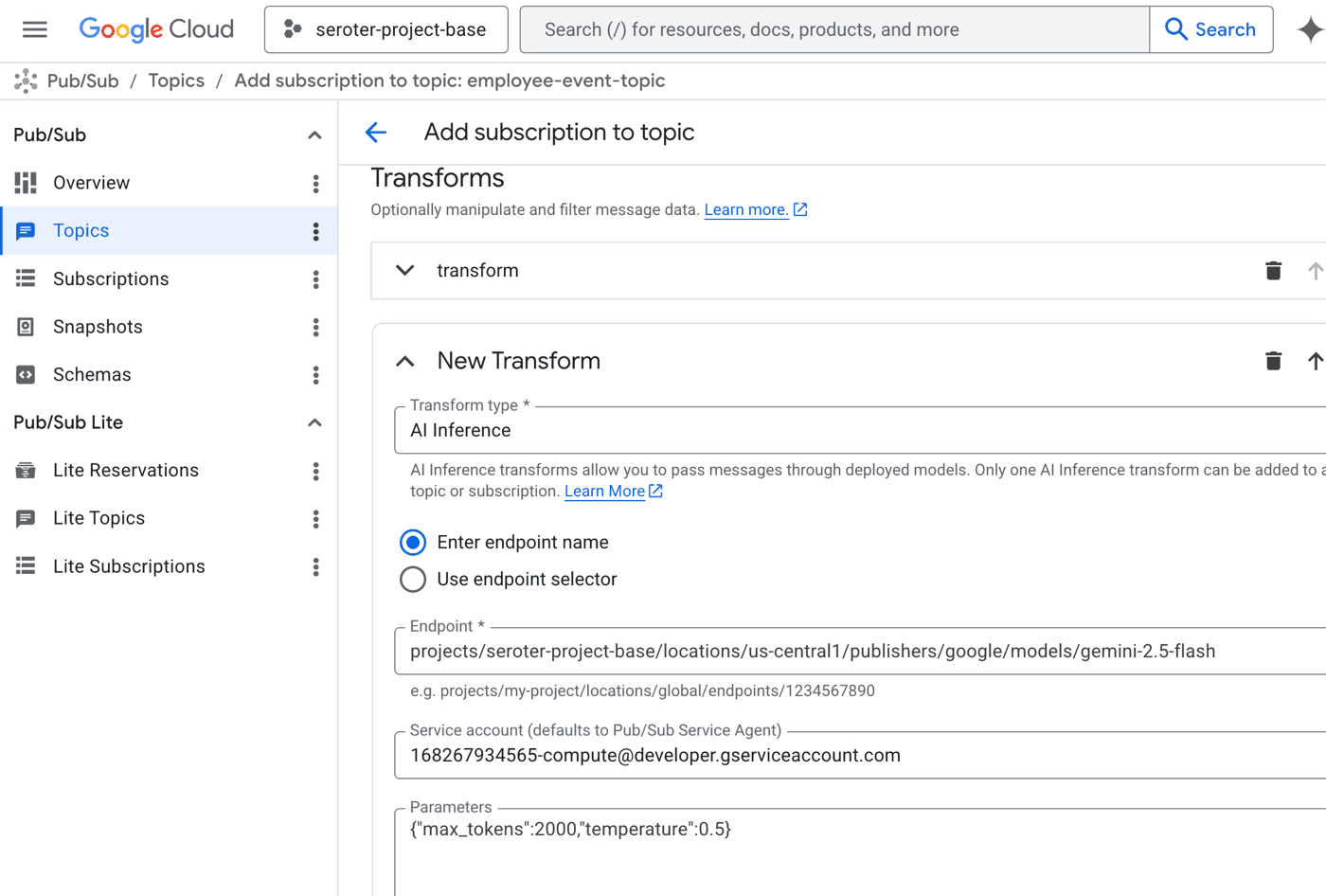
Task: Delete the New Transform section
Action: click(x=1273, y=361)
